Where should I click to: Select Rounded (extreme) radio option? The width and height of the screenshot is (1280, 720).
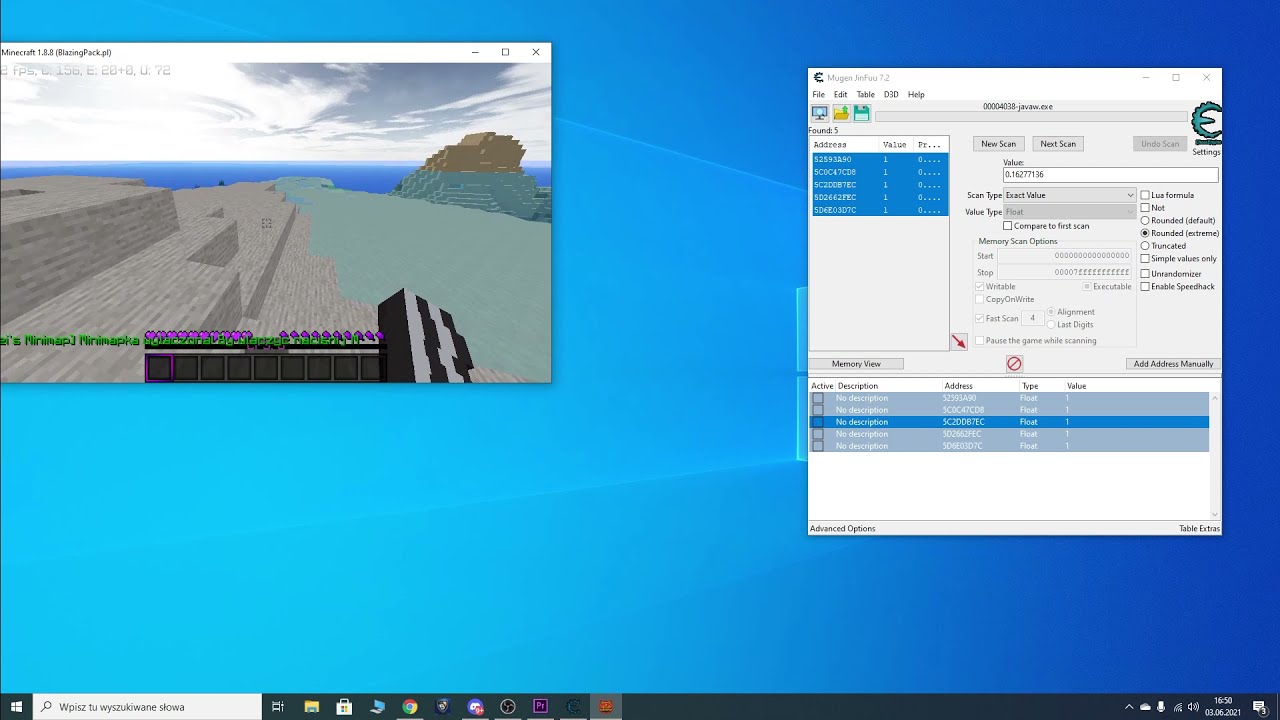1145,233
